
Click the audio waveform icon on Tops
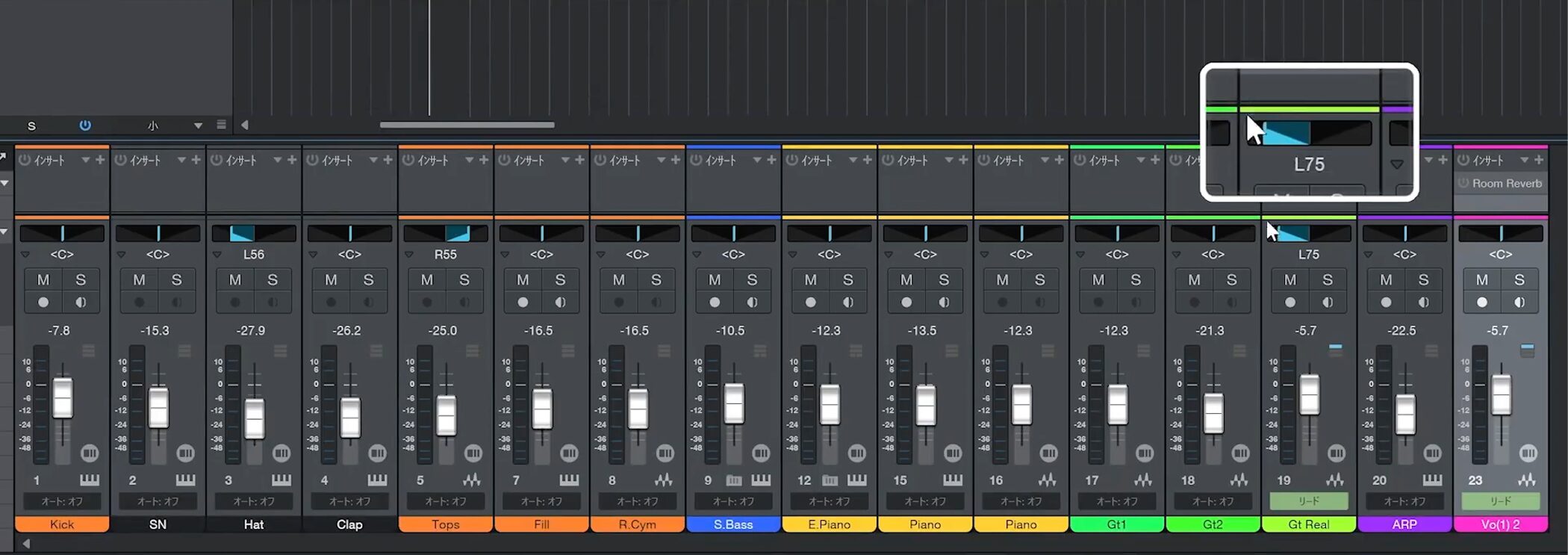coord(472,480)
